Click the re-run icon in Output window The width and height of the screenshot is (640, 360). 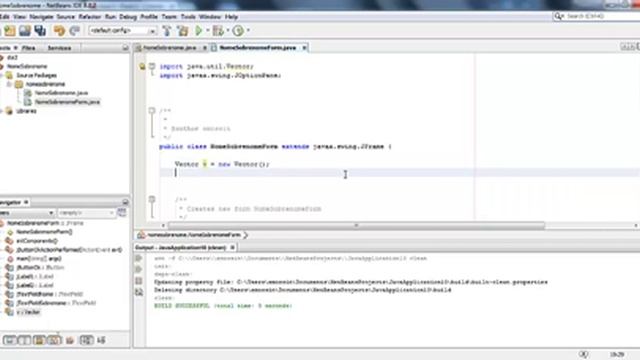pos(139,258)
